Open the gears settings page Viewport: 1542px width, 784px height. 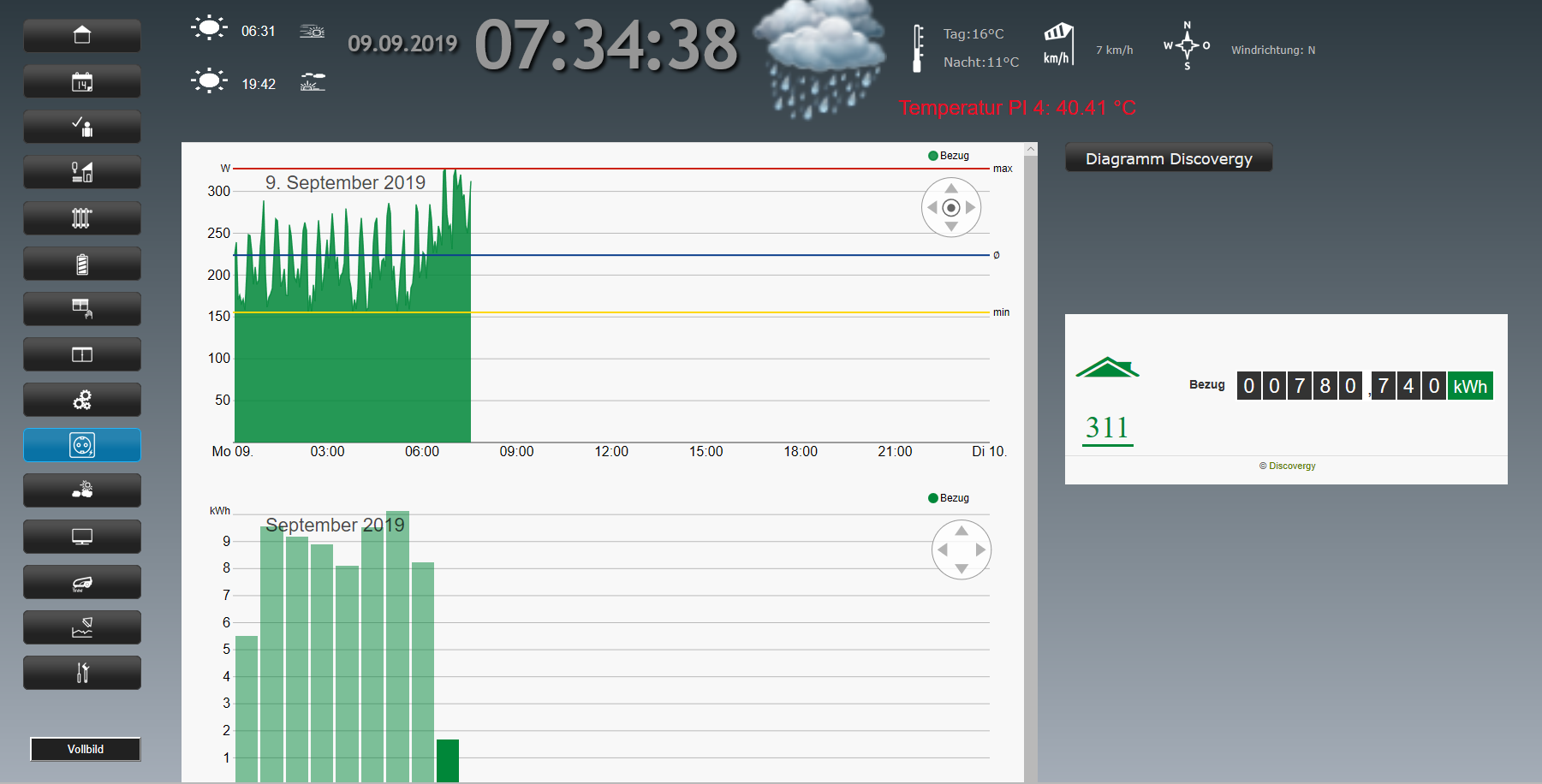click(x=82, y=400)
